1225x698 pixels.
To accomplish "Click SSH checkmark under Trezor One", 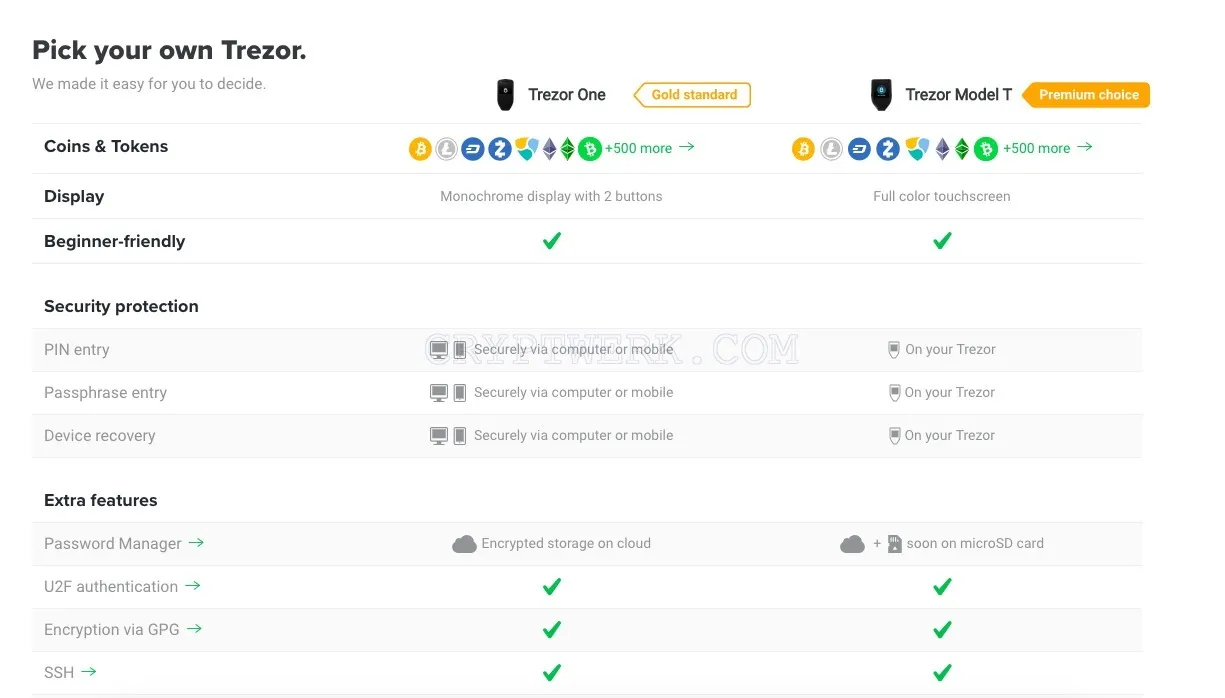I will click(x=551, y=673).
